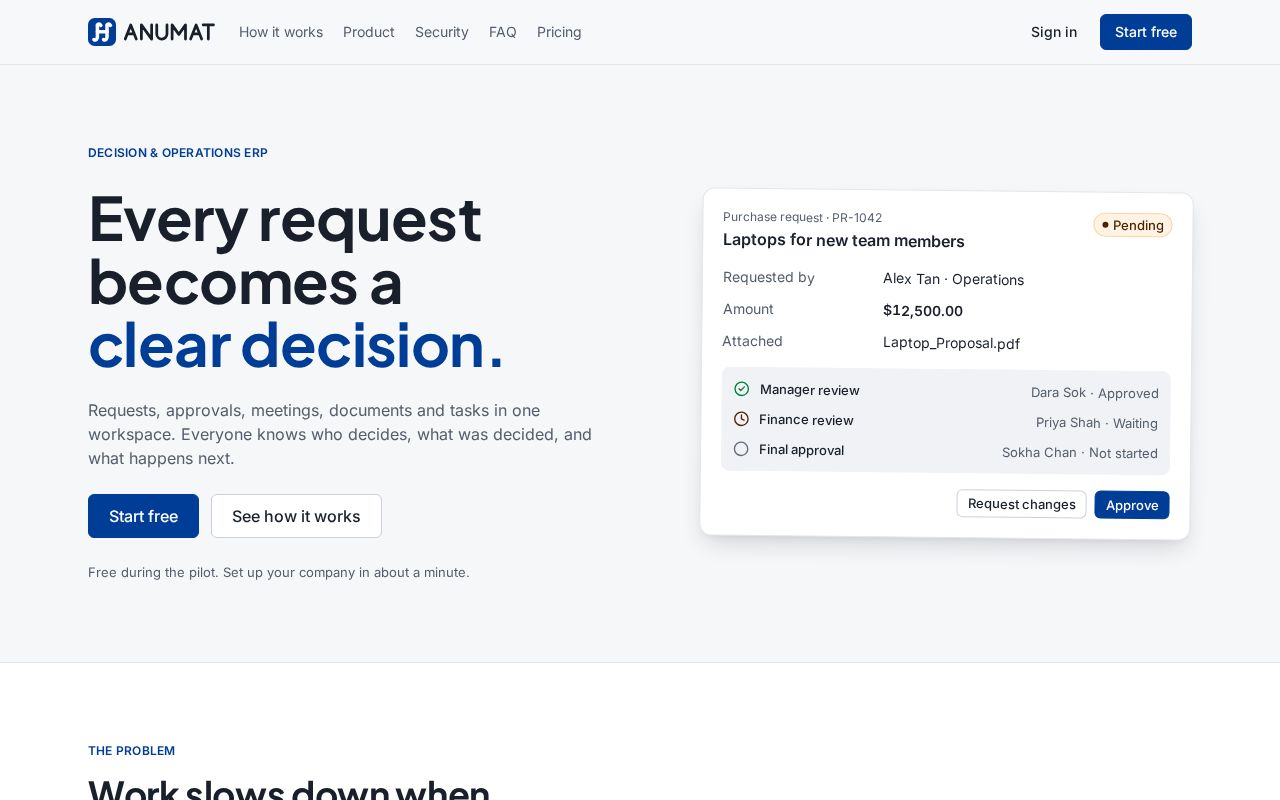Image resolution: width=1280 pixels, height=800 pixels.
Task: Open Pricing from the top navigation
Action: point(559,32)
